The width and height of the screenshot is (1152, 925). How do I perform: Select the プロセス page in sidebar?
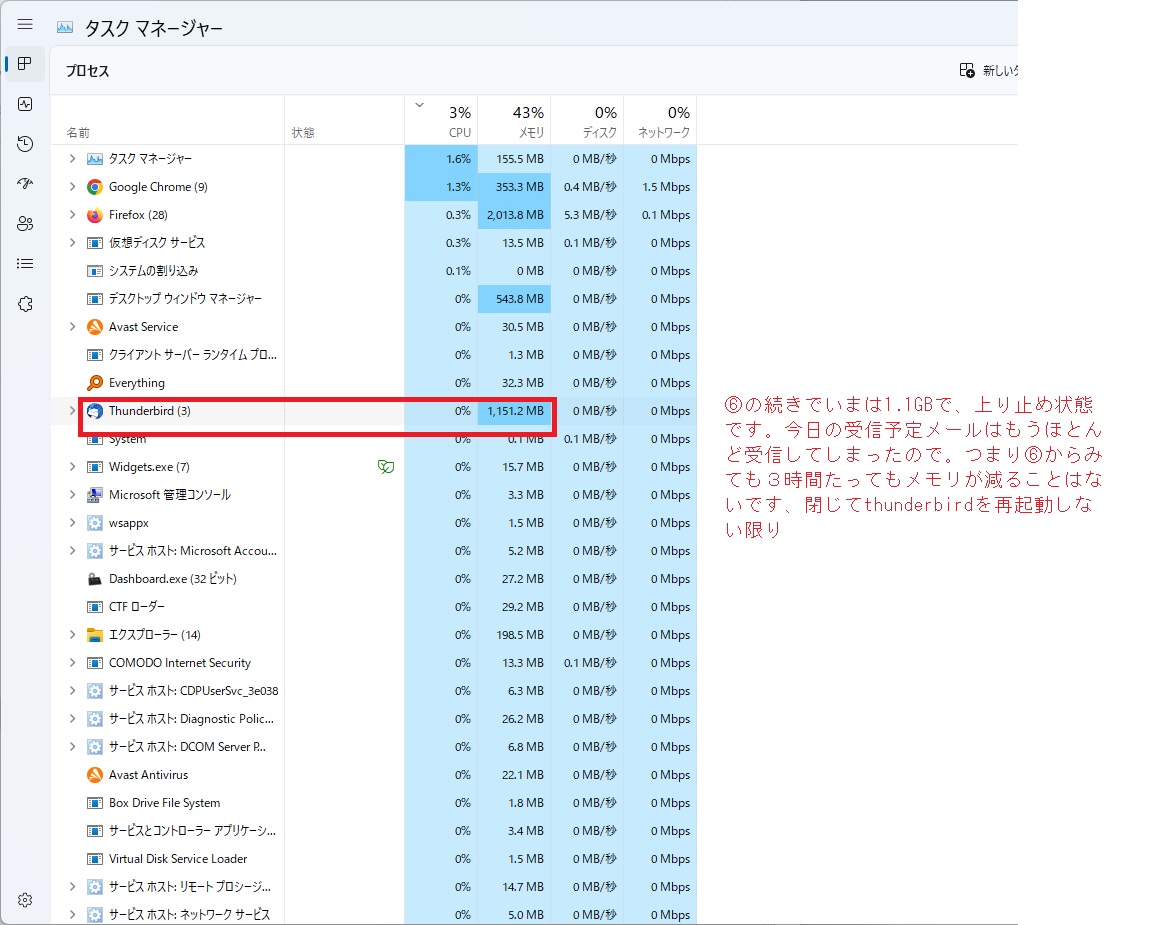click(25, 64)
